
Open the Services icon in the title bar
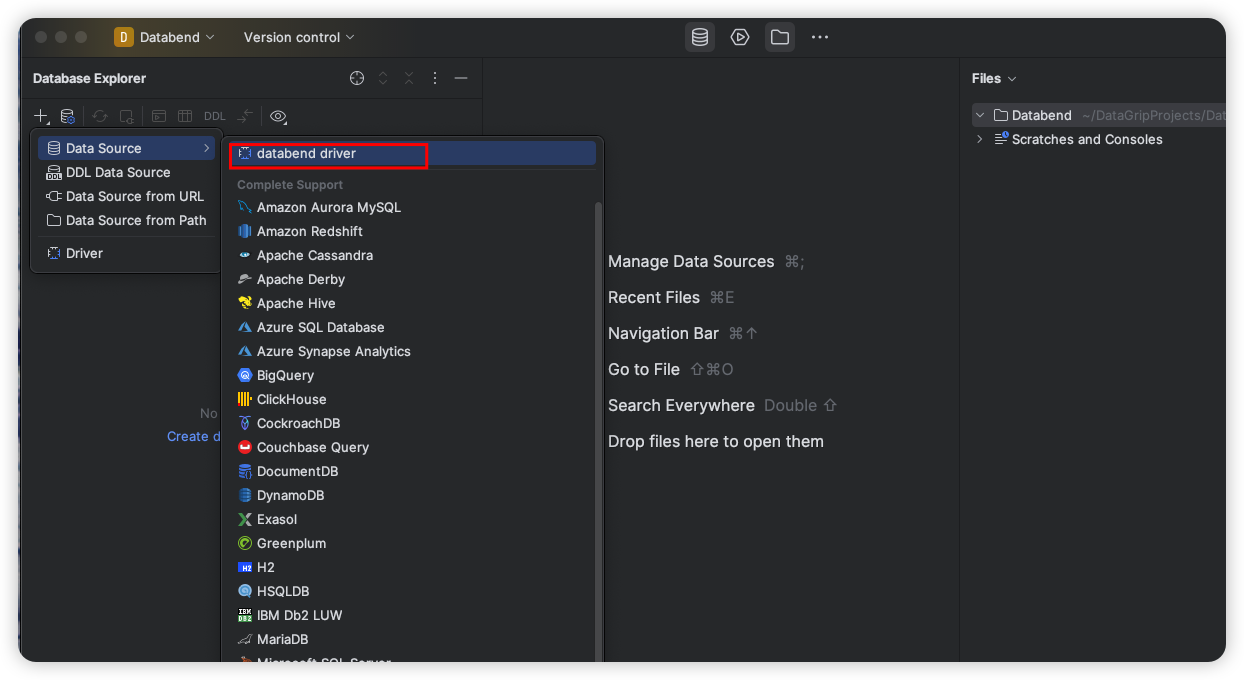pyautogui.click(x=740, y=37)
